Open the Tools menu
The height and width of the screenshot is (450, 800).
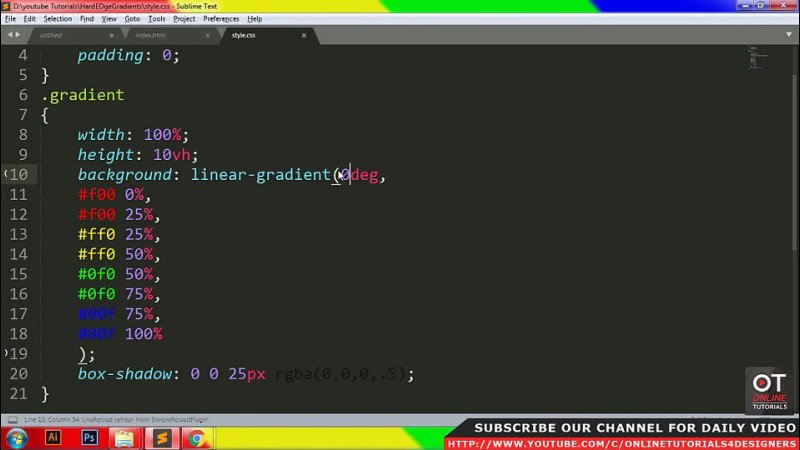(157, 19)
